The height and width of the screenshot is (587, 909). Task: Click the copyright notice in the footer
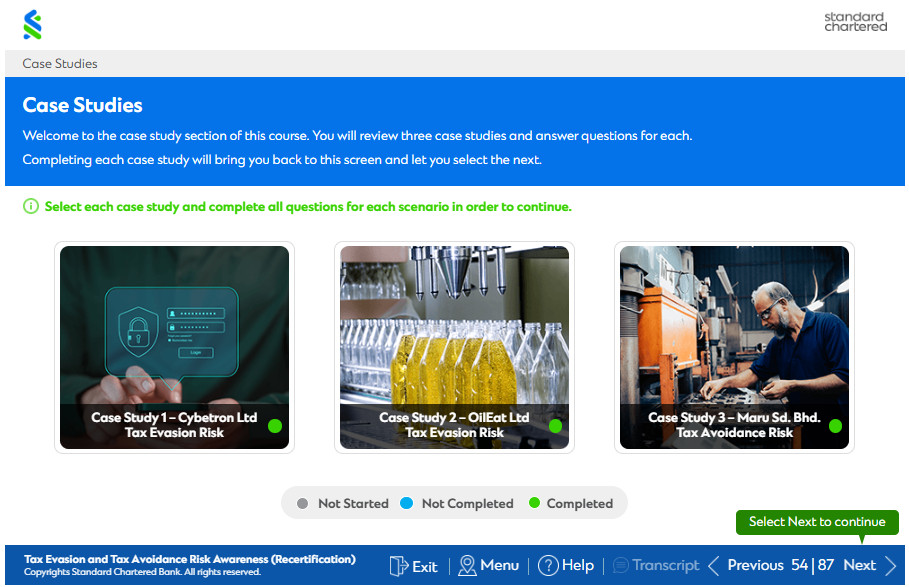tap(143, 573)
